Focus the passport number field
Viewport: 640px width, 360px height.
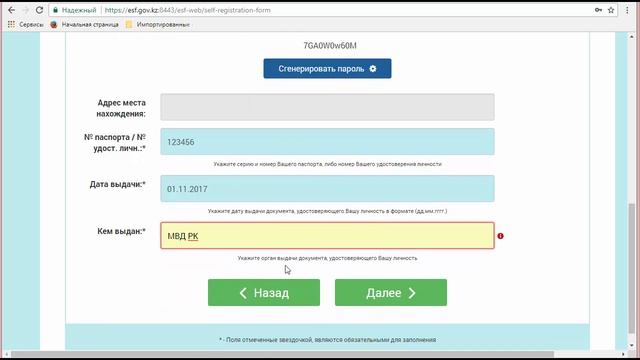(327, 142)
